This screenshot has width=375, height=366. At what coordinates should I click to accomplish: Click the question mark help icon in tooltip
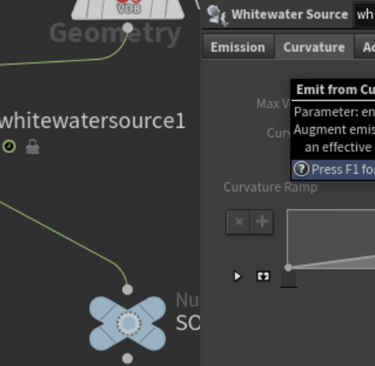(301, 169)
